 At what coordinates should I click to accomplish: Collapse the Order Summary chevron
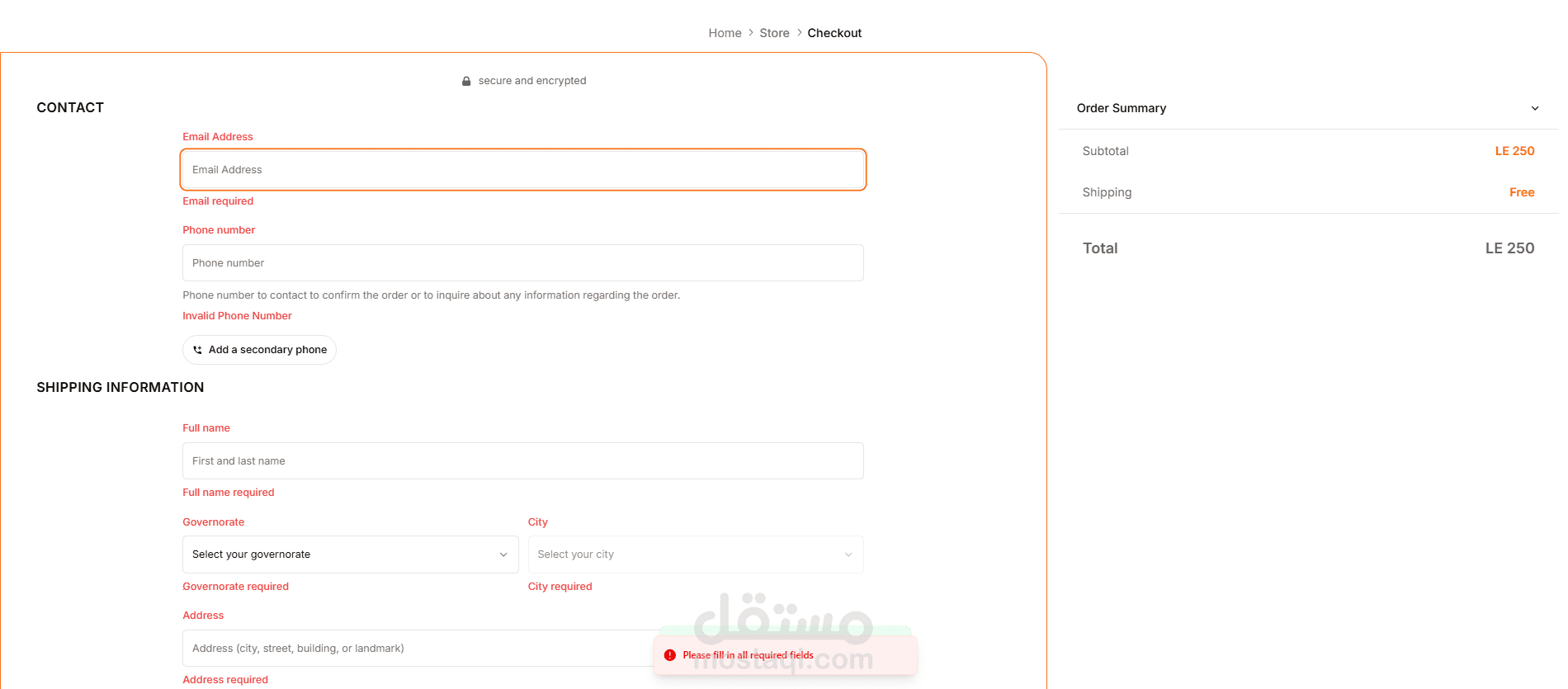coord(1535,108)
